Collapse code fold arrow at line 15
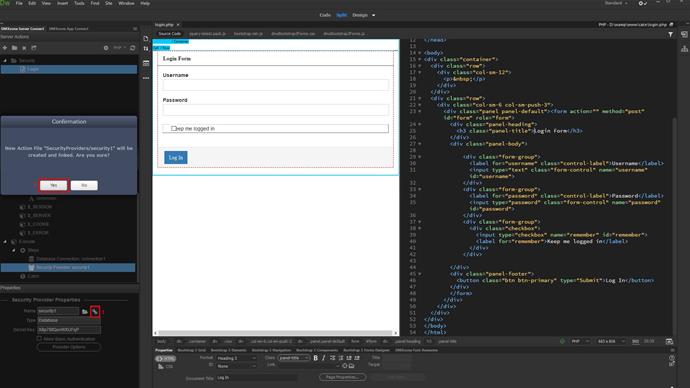The height and width of the screenshot is (388, 690). tap(419, 59)
